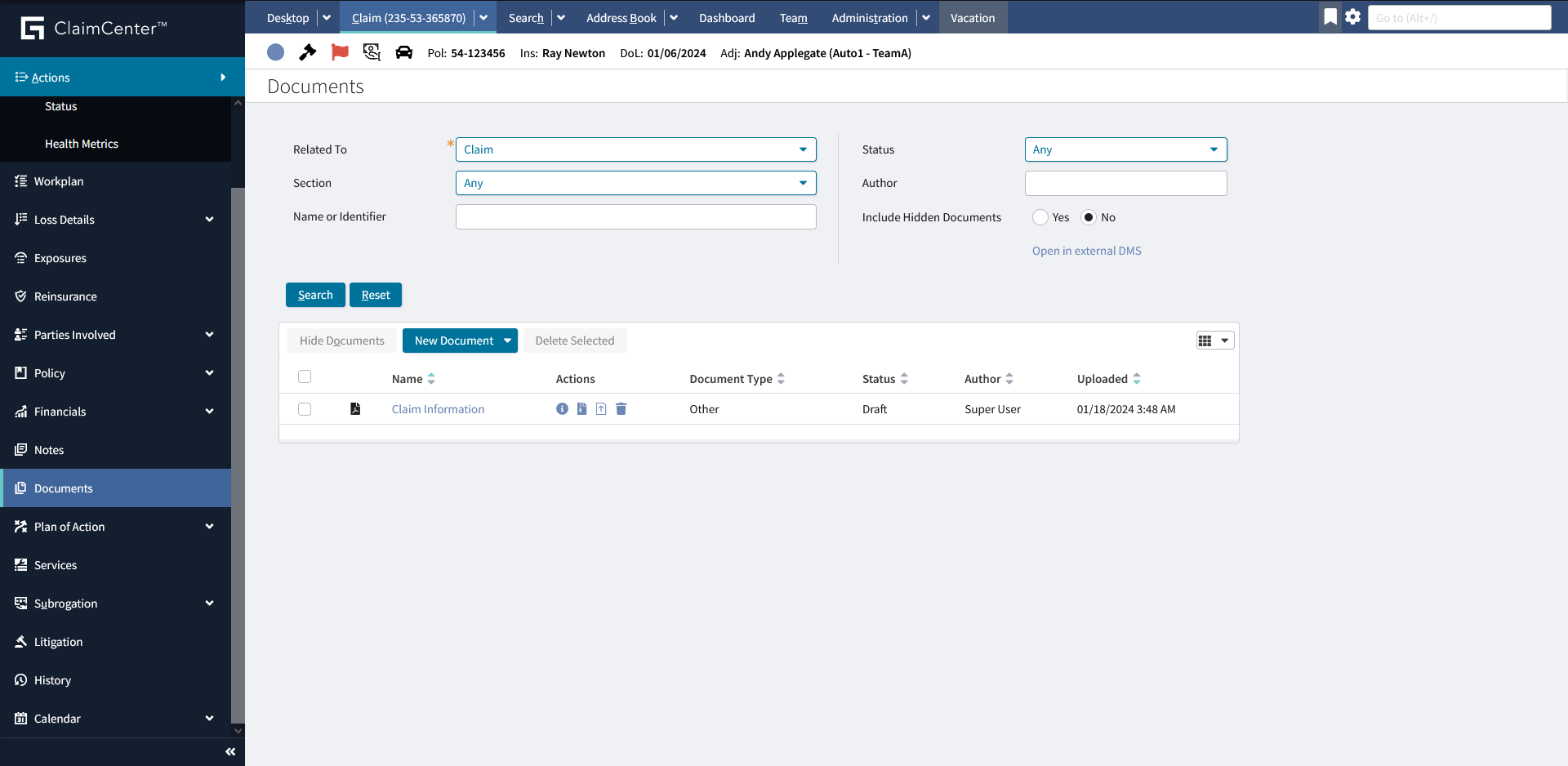Click the gavel litigation icon in claim header
The height and width of the screenshot is (766, 1568).
(308, 52)
